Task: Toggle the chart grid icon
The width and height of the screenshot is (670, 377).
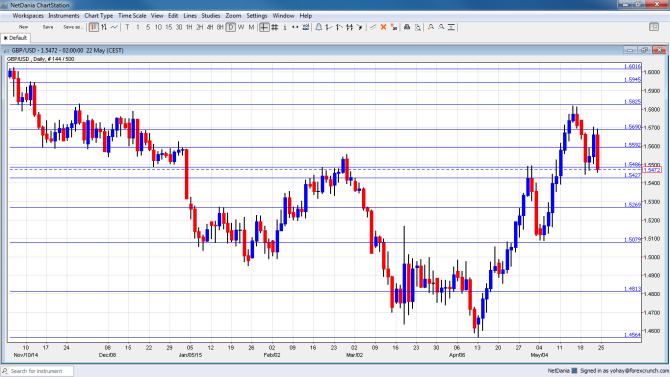Action: pyautogui.click(x=275, y=27)
